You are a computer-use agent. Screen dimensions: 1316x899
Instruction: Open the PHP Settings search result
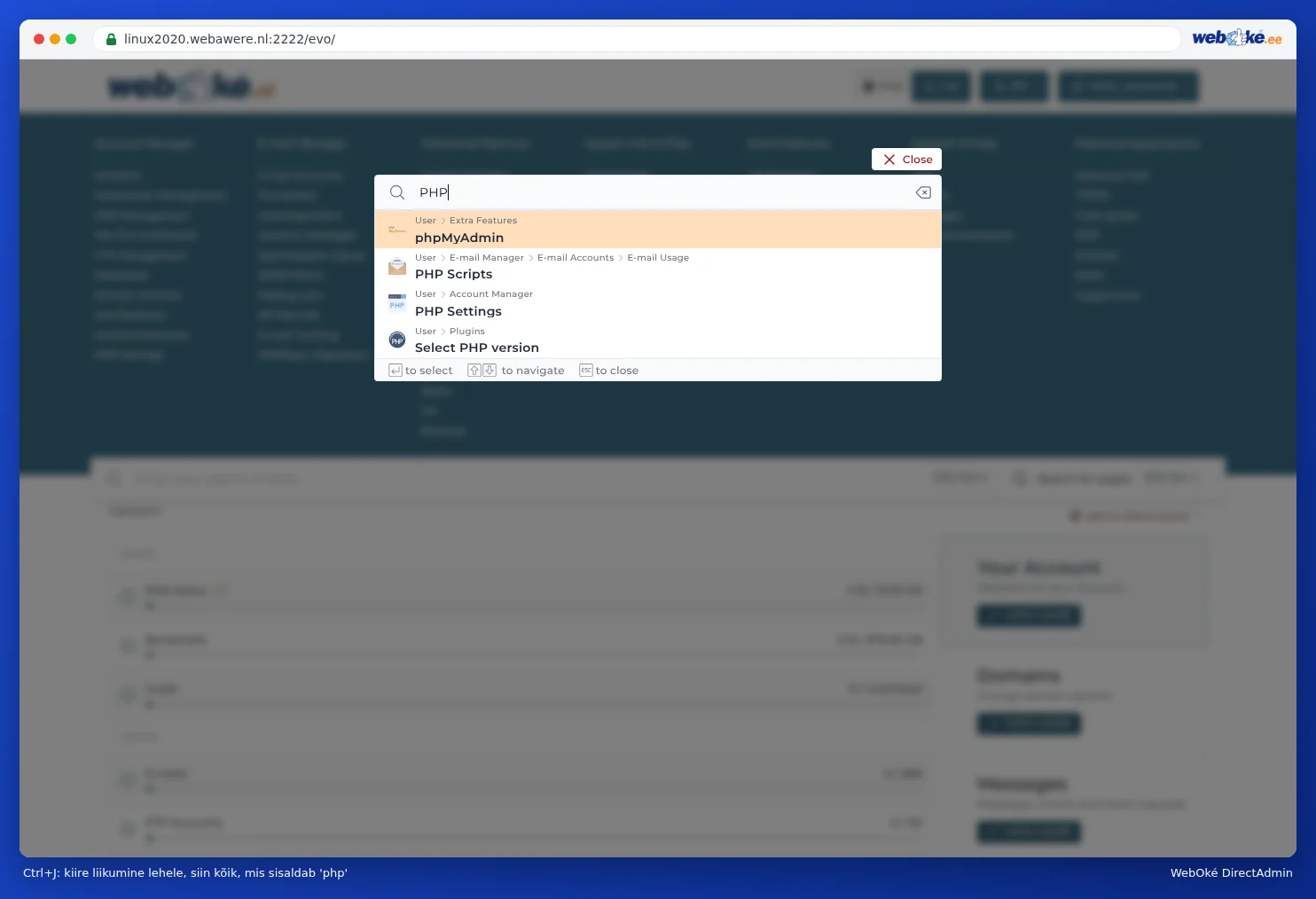[658, 303]
